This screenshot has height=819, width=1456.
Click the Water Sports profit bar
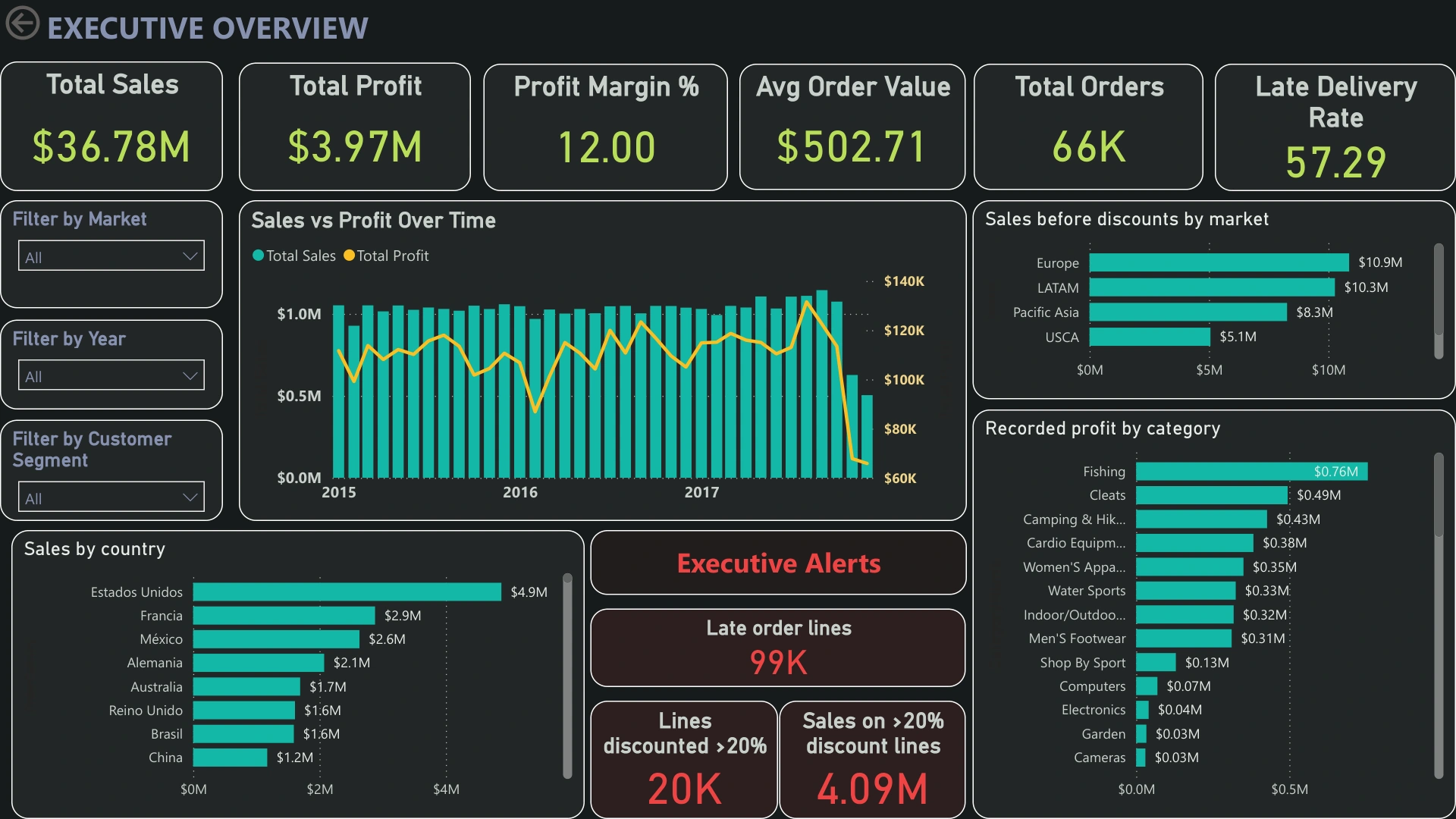coord(1186,591)
